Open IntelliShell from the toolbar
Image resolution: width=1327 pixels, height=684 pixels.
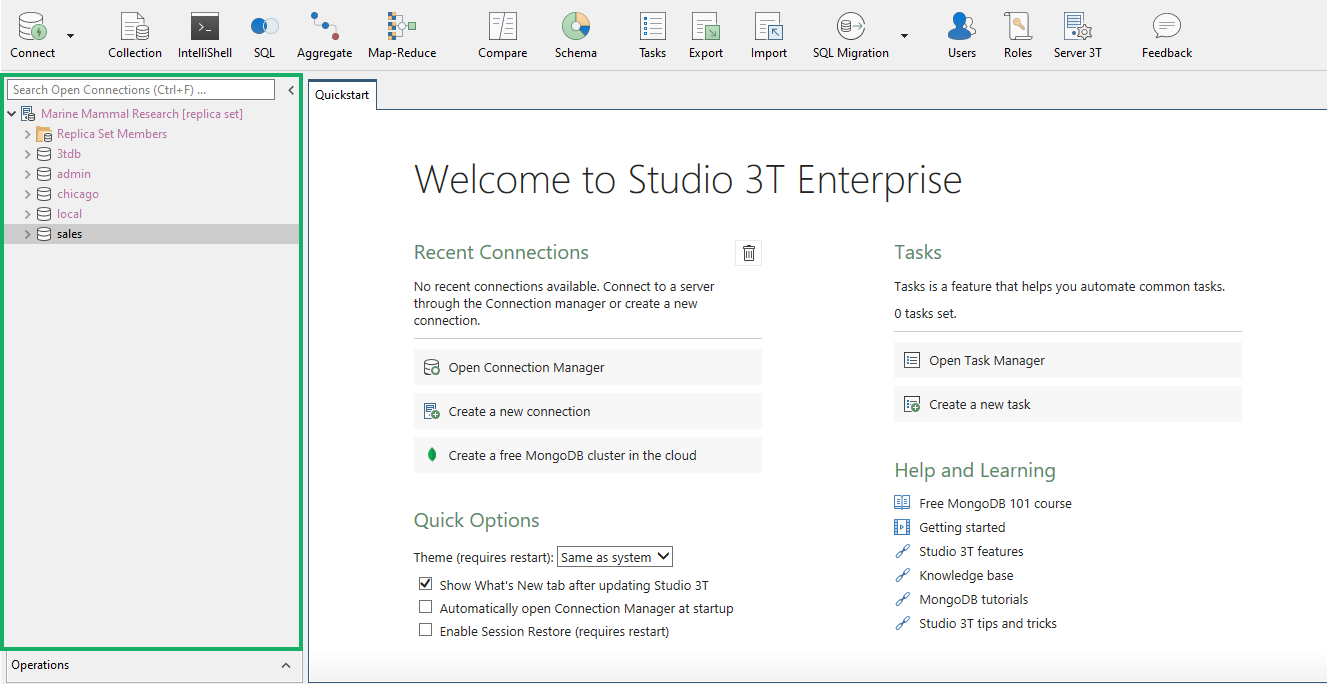pyautogui.click(x=204, y=35)
